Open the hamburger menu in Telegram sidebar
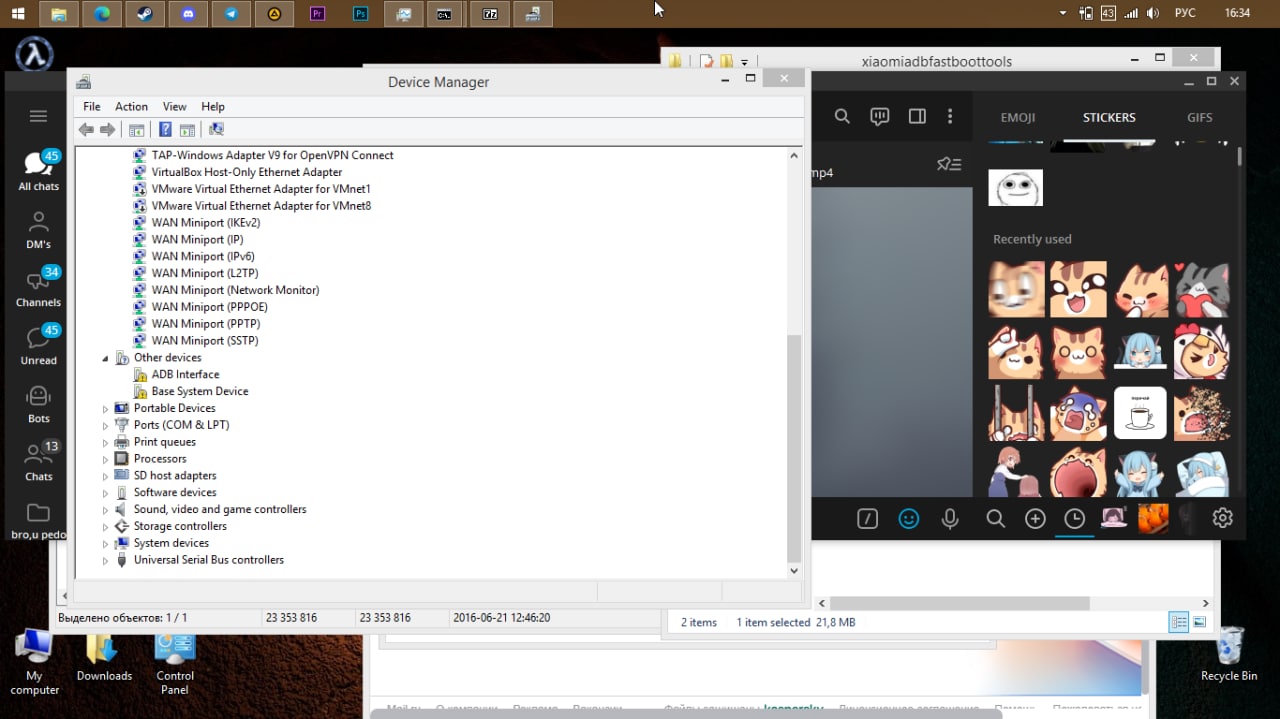The image size is (1280, 719). click(38, 116)
